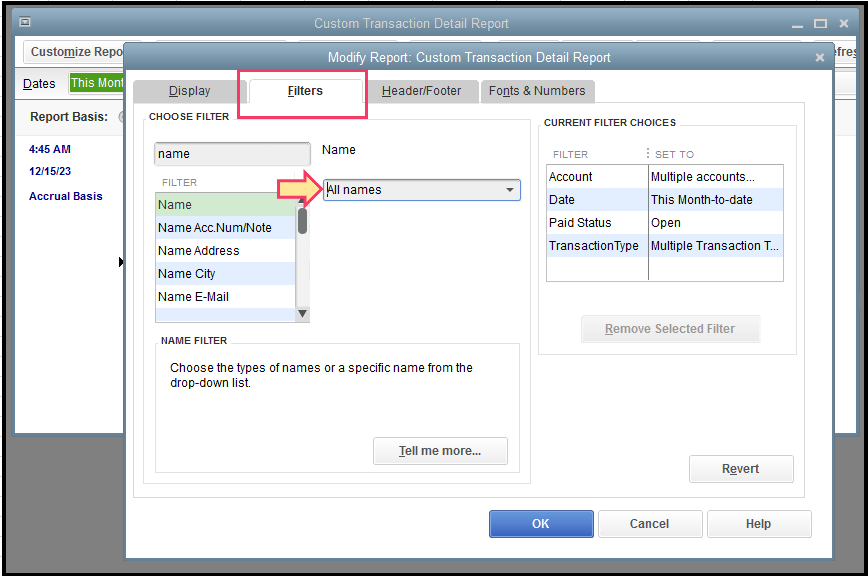The width and height of the screenshot is (868, 576).
Task: Go to the Fonts & Numbers tab
Action: click(537, 91)
